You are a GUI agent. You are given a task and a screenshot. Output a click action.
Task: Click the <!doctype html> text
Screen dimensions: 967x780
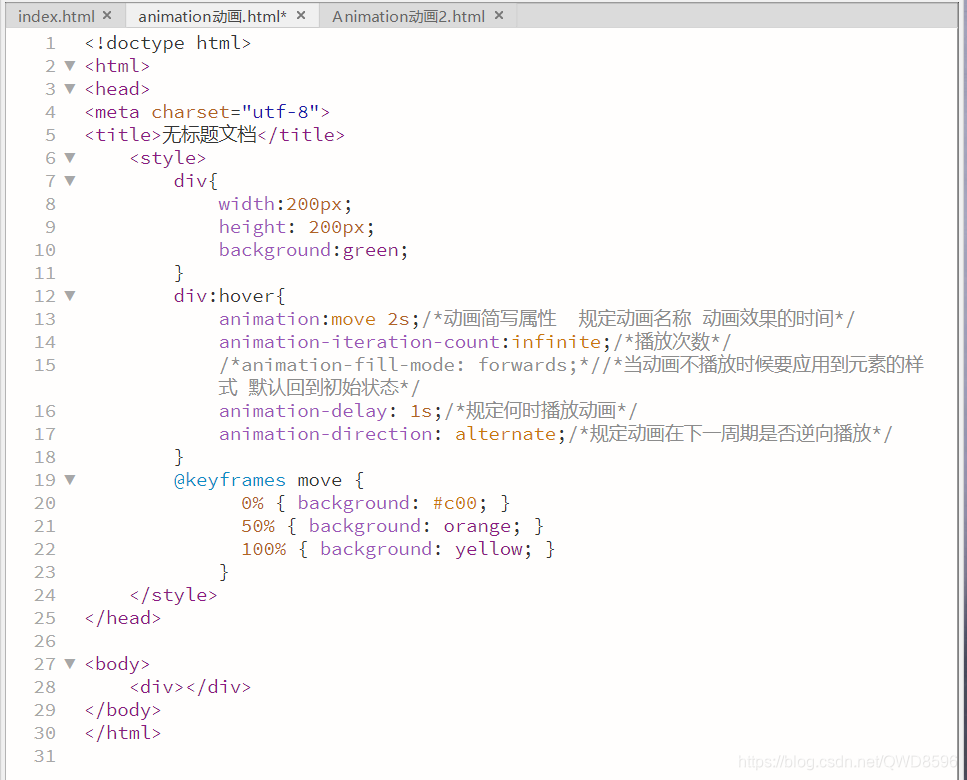click(x=168, y=43)
